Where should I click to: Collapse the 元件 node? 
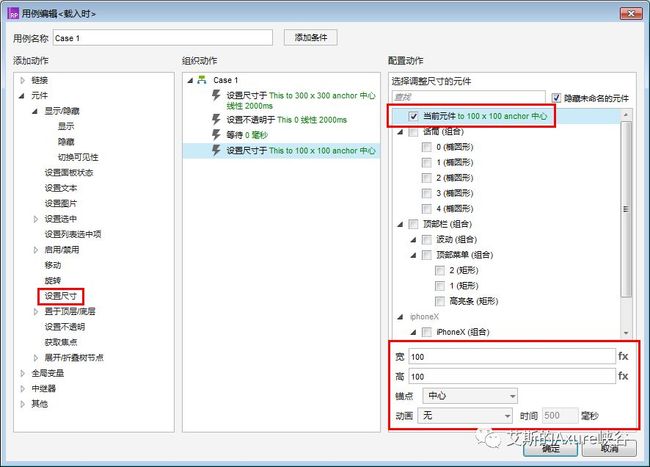coord(22,96)
